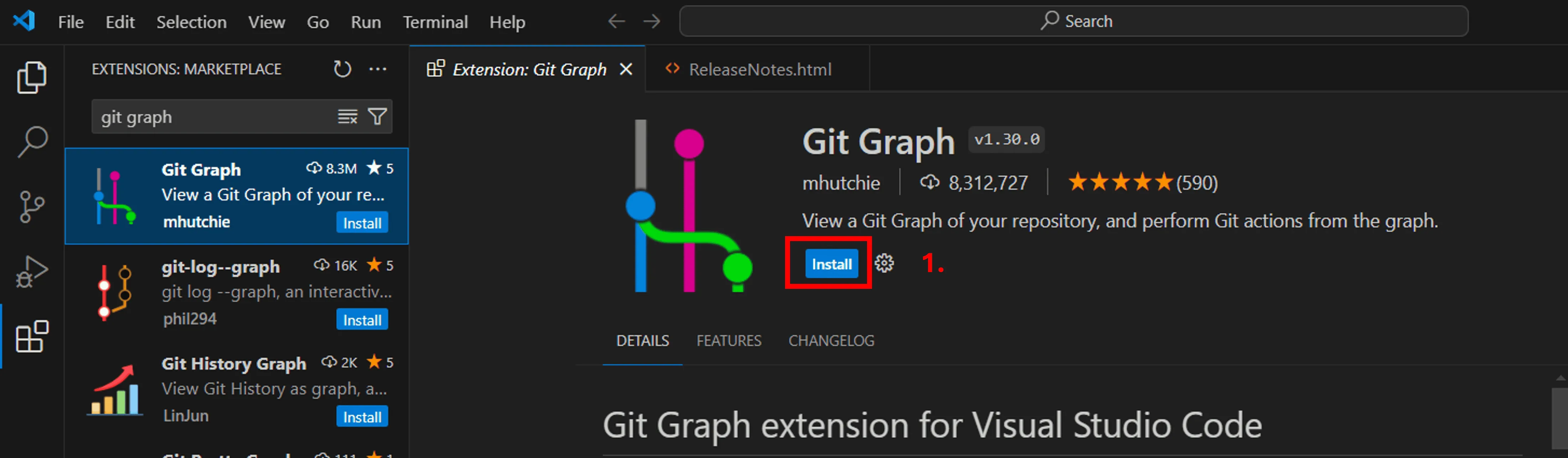This screenshot has height=458, width=1568.
Task: Click the Git Graph list item icon
Action: (114, 197)
